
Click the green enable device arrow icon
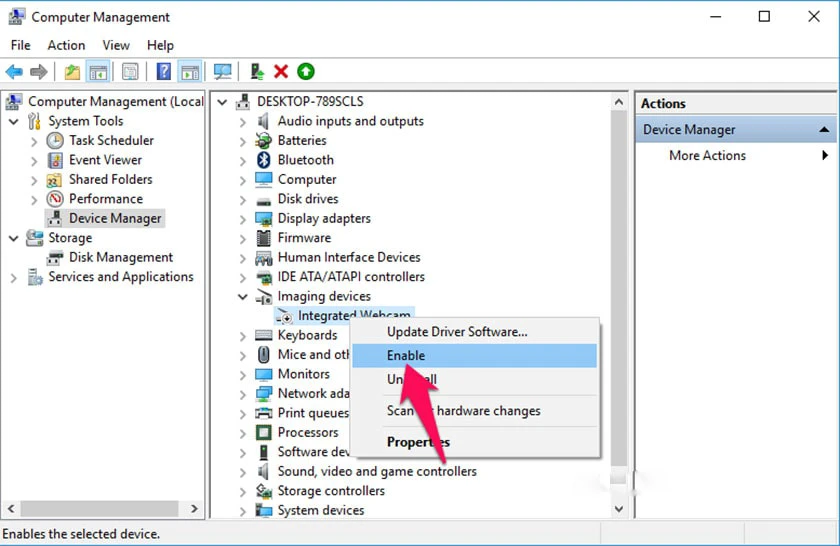pos(306,71)
